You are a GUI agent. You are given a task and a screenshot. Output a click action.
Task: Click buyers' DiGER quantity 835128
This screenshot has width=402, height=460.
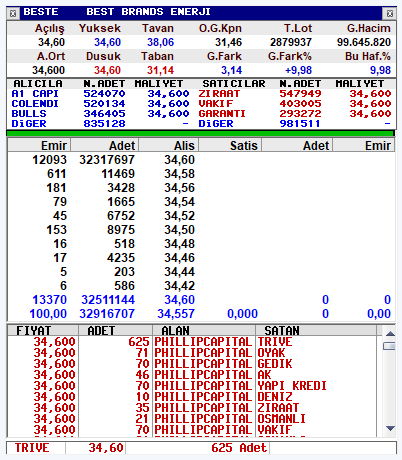click(104, 124)
